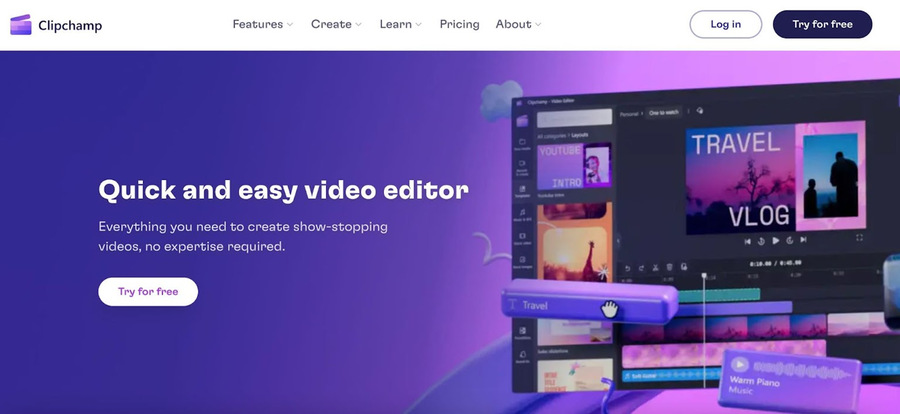900x414 pixels.
Task: Click the dark Try for free header button
Action: click(823, 24)
